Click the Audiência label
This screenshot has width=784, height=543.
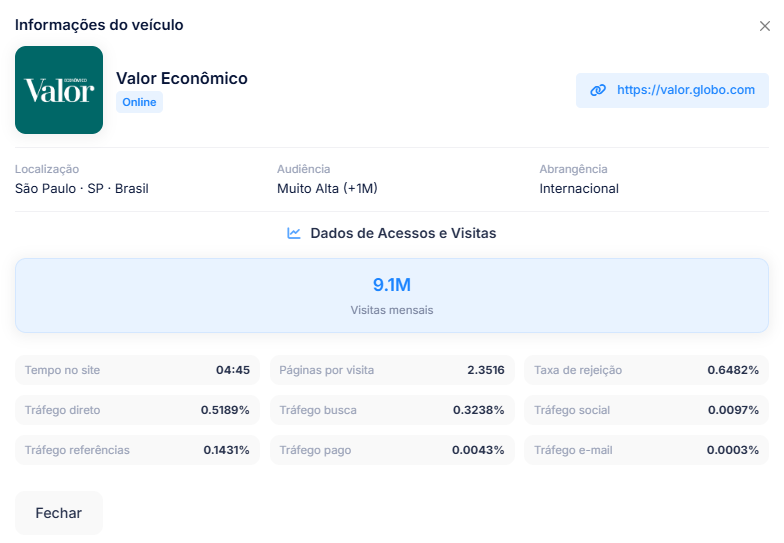pos(304,169)
